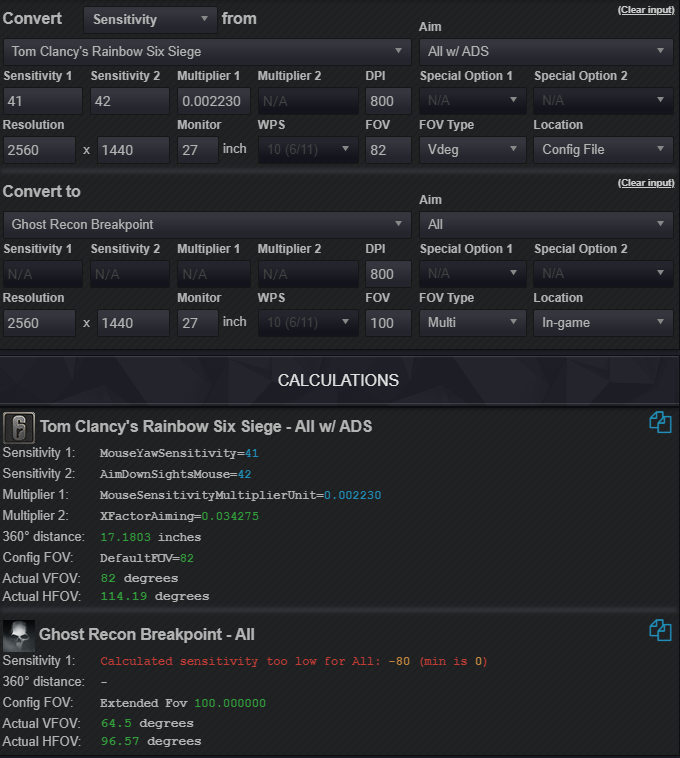
Task: Copy the Rainbow Six Siege calculation results
Action: click(660, 422)
